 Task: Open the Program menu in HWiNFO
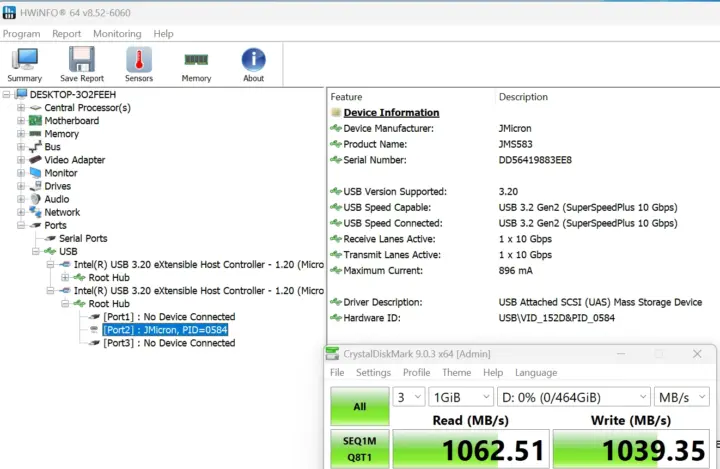coord(22,34)
